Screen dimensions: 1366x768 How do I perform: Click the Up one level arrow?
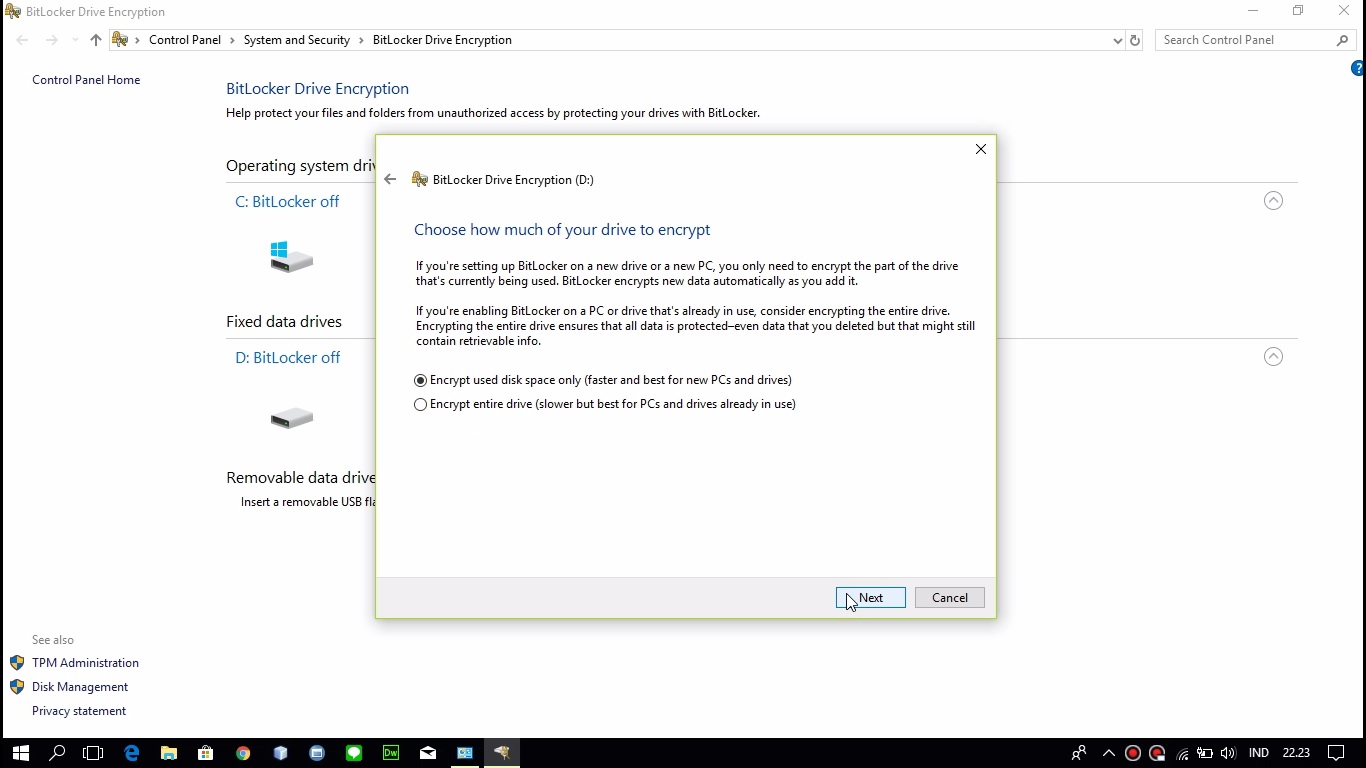95,40
